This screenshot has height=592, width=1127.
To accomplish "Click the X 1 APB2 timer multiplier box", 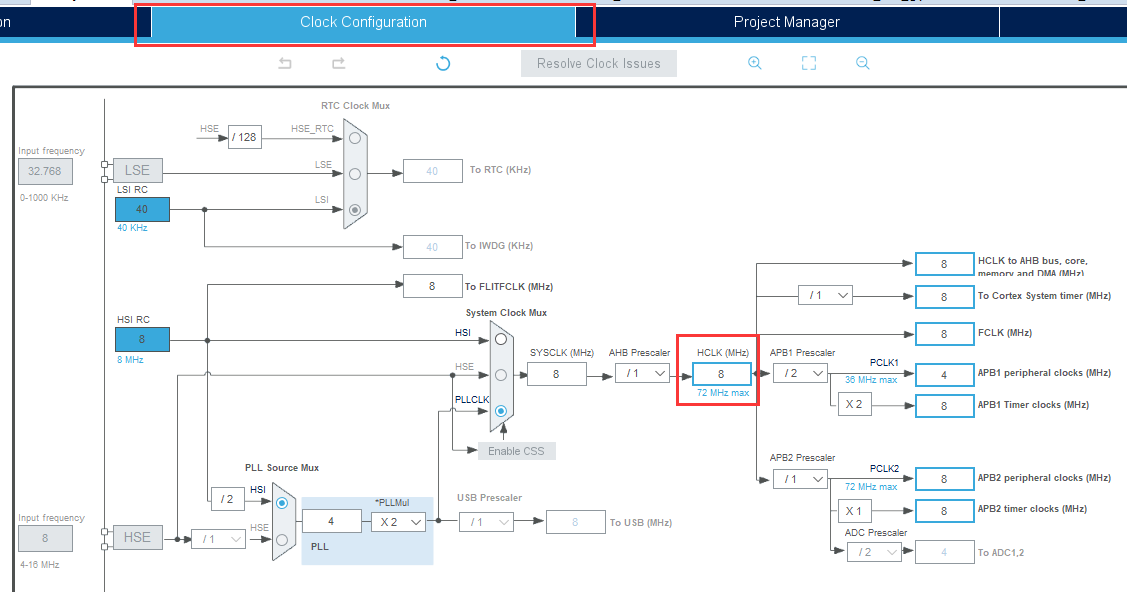I will point(855,511).
